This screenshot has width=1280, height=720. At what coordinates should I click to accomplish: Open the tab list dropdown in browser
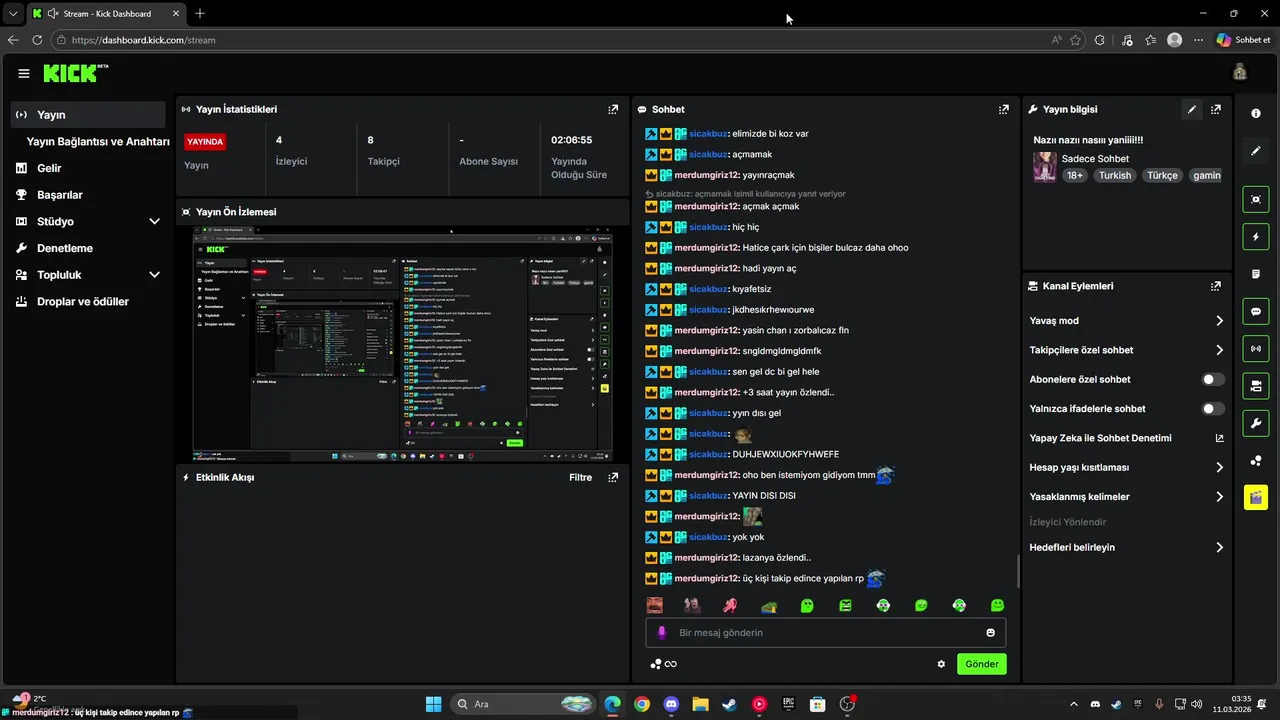coord(13,14)
